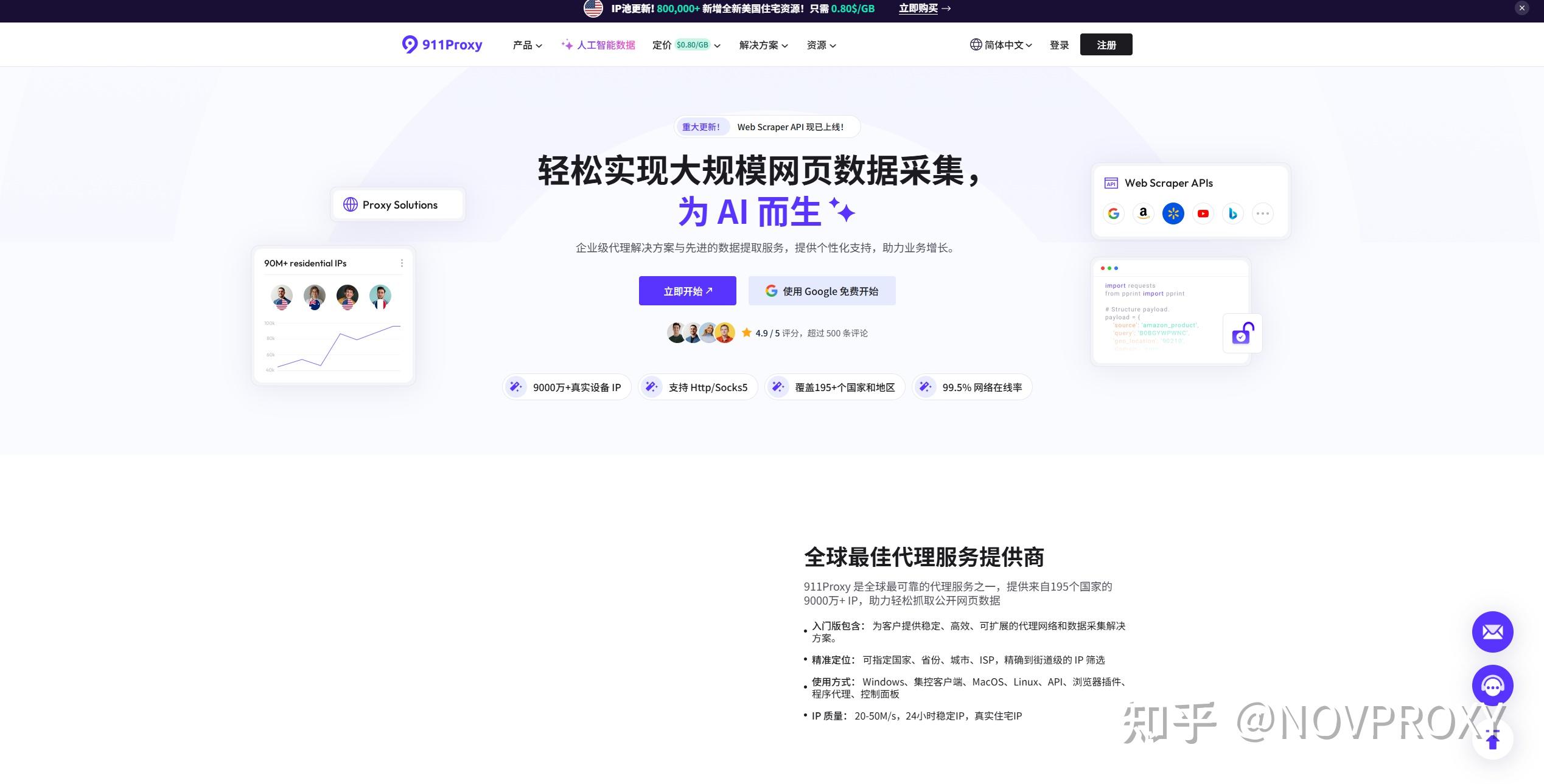Click the YouTube icon under Web Scraper APIs
The width and height of the screenshot is (1544, 784).
pos(1203,213)
